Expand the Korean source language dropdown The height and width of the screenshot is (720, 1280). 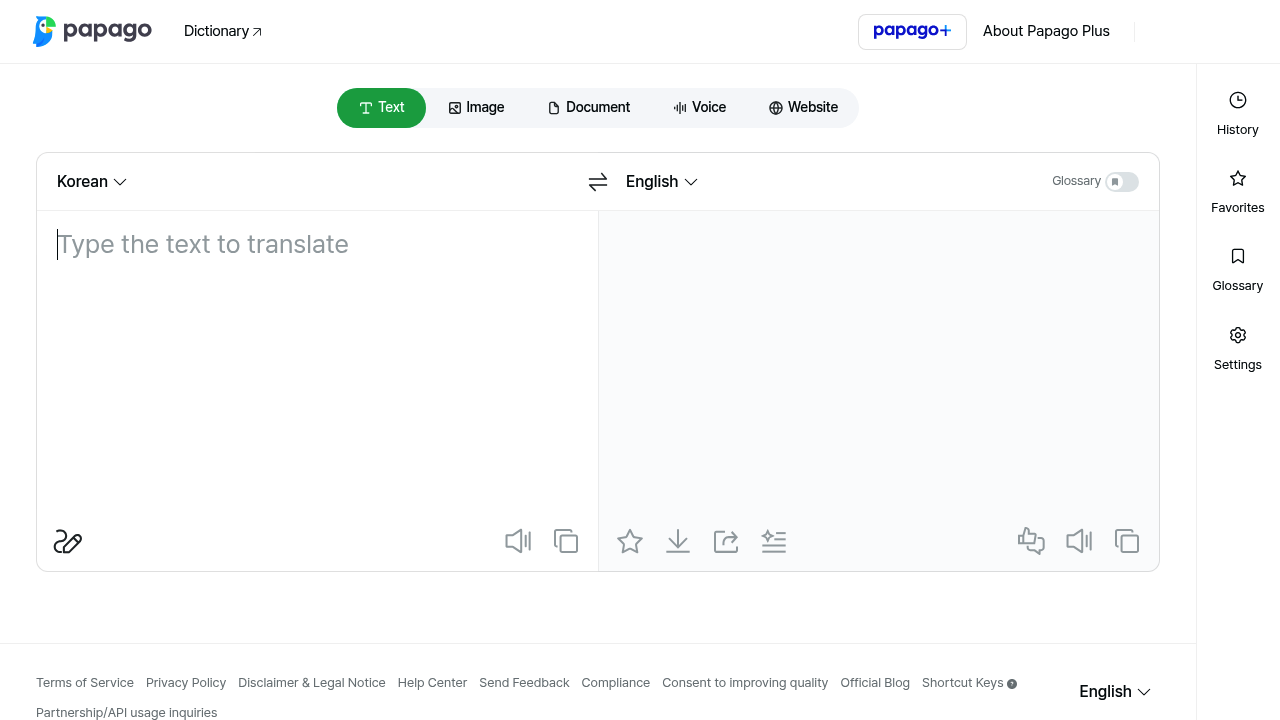(92, 182)
